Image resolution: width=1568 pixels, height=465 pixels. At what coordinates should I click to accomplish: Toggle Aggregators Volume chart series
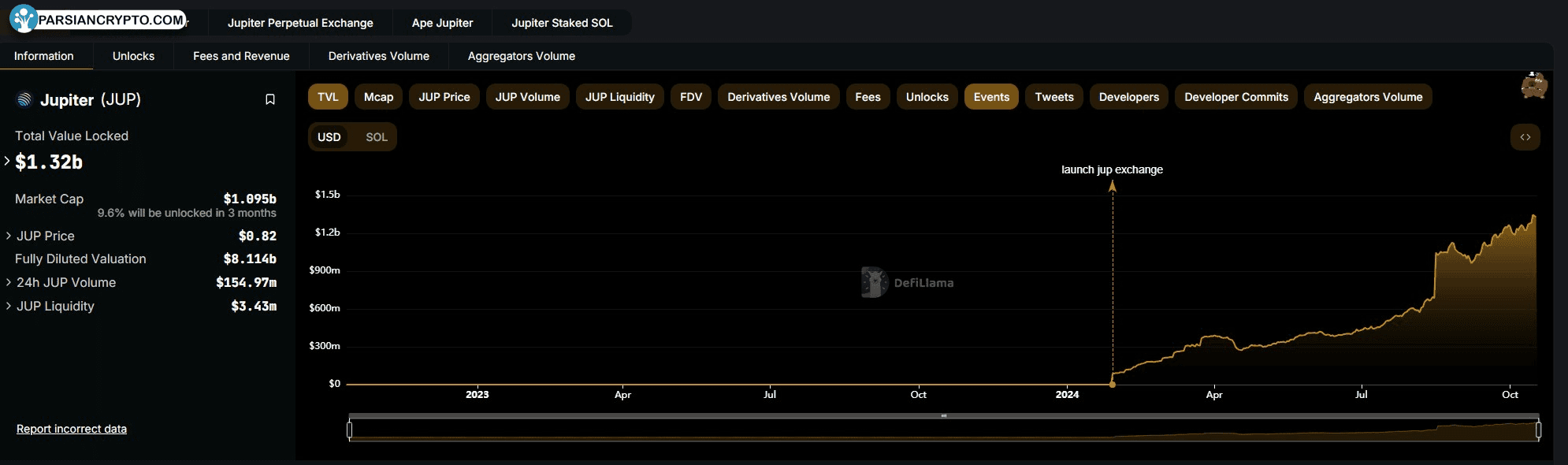[x=1368, y=97]
